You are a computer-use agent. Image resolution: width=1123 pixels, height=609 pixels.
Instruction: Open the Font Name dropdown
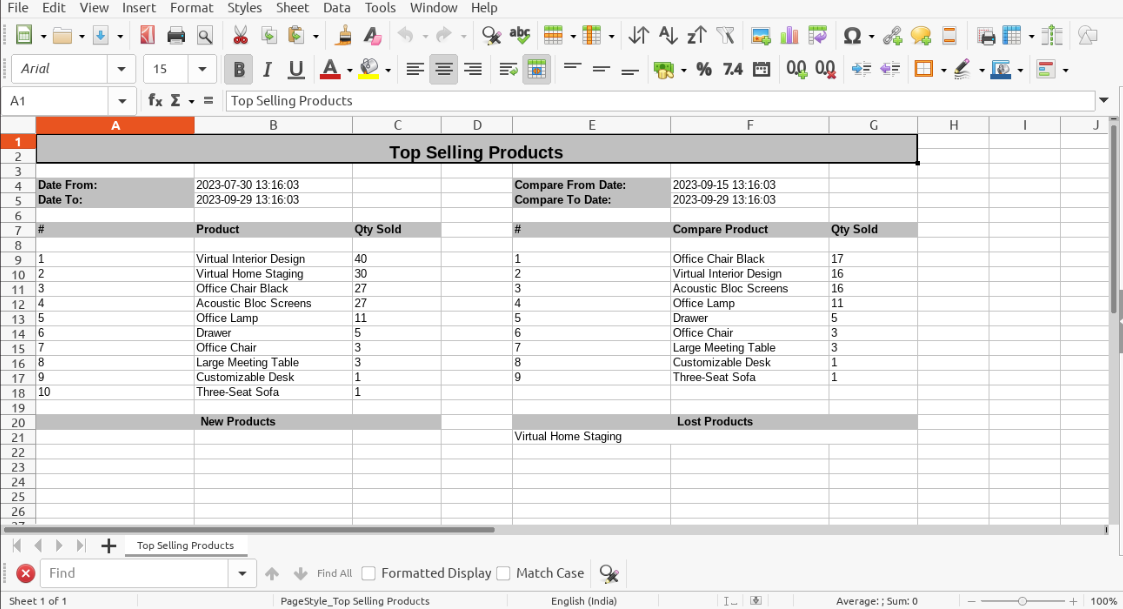pos(121,69)
